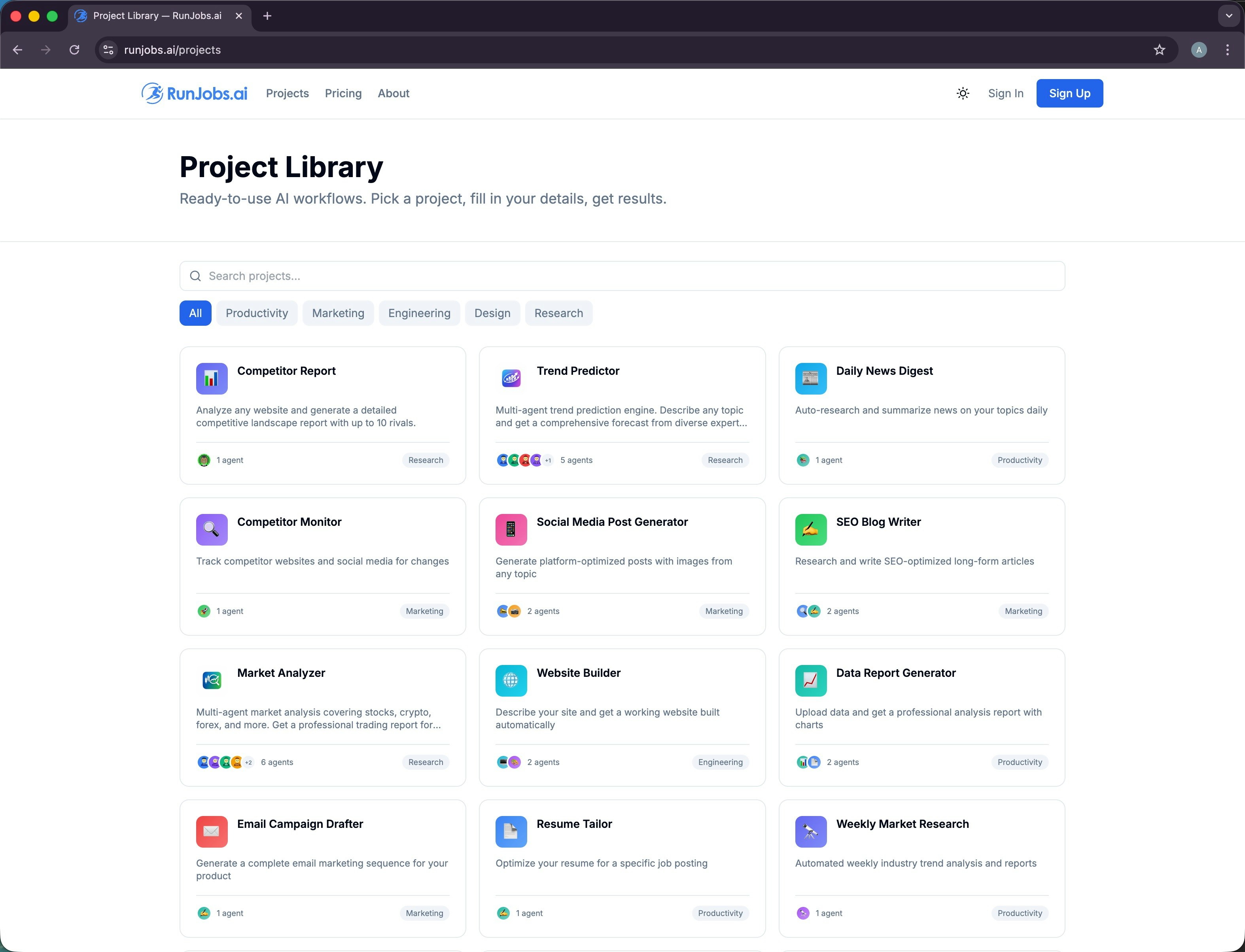
Task: Open the Chrome three-dot menu
Action: [x=1227, y=50]
